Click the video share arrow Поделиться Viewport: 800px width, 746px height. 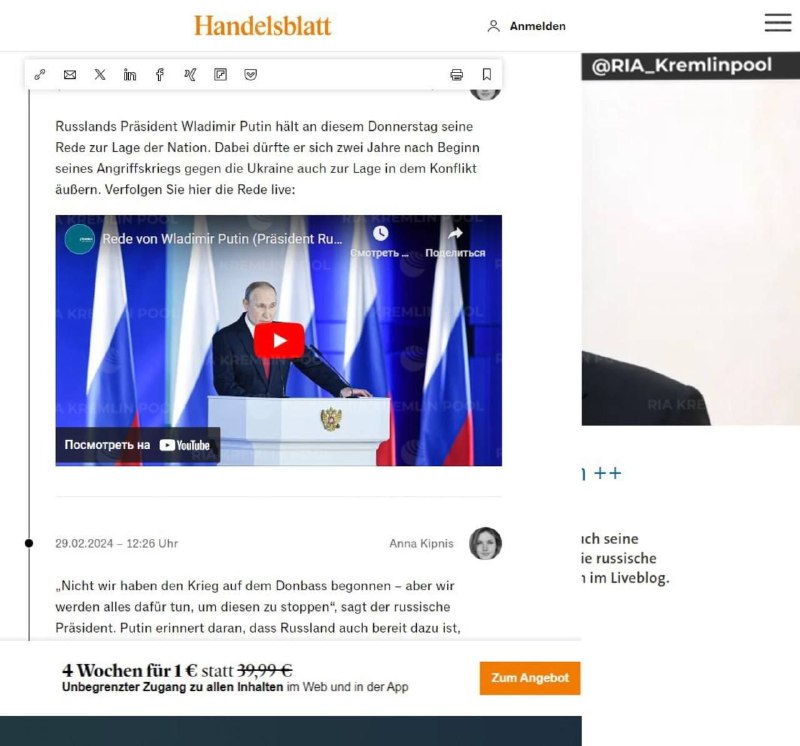point(455,242)
